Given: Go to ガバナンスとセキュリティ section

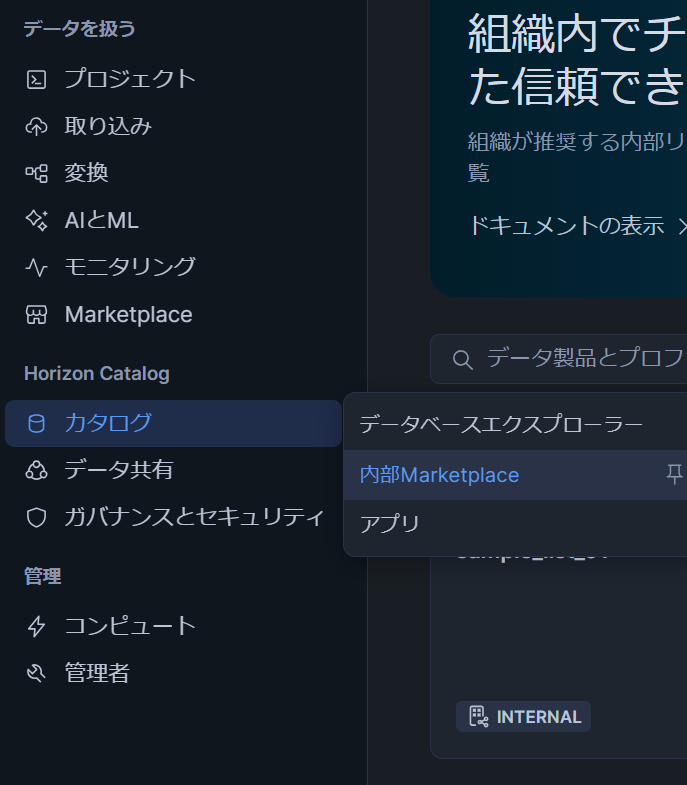Looking at the screenshot, I should click(194, 517).
